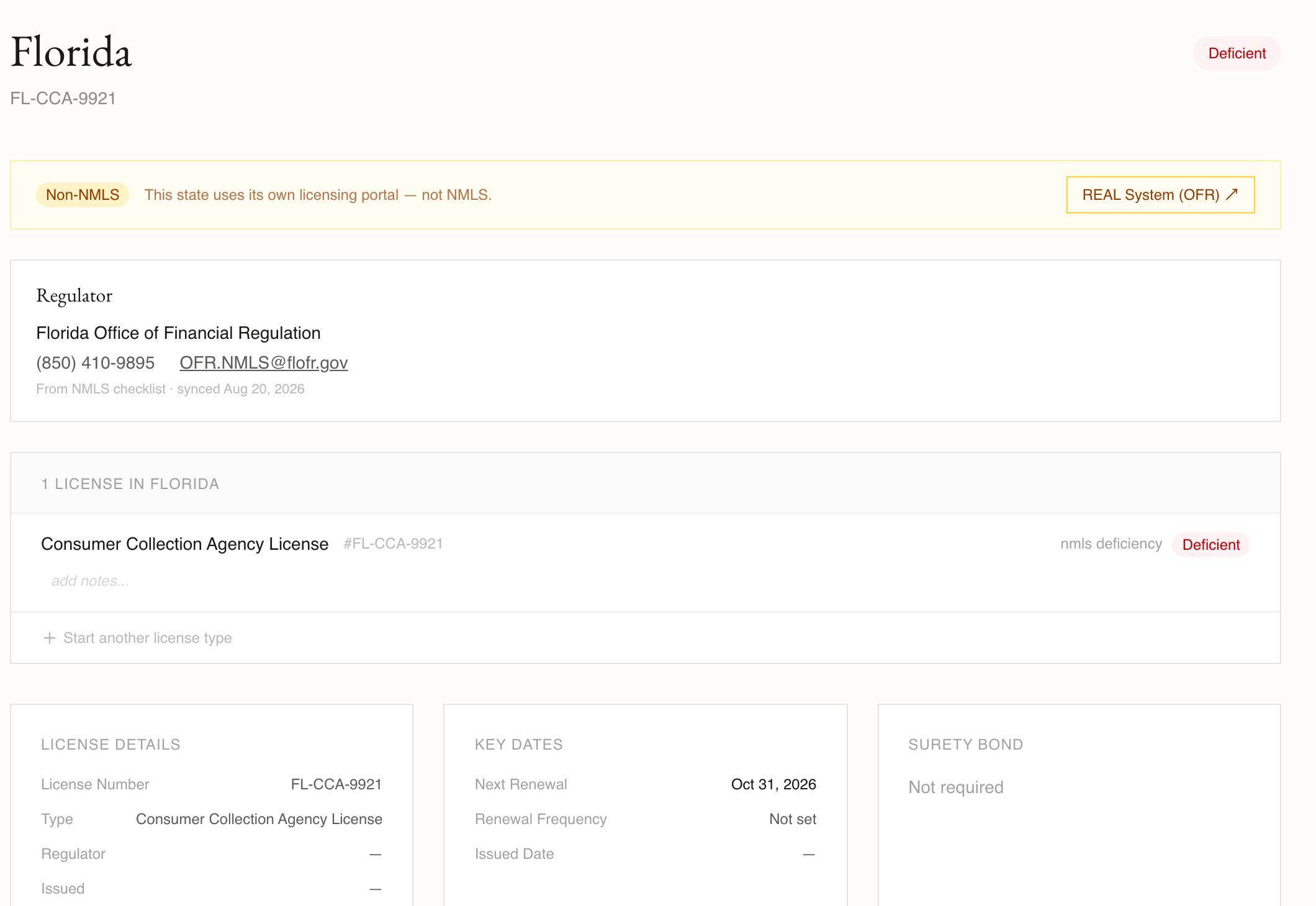Click the Regulator section heading
1316x906 pixels.
coord(74,295)
